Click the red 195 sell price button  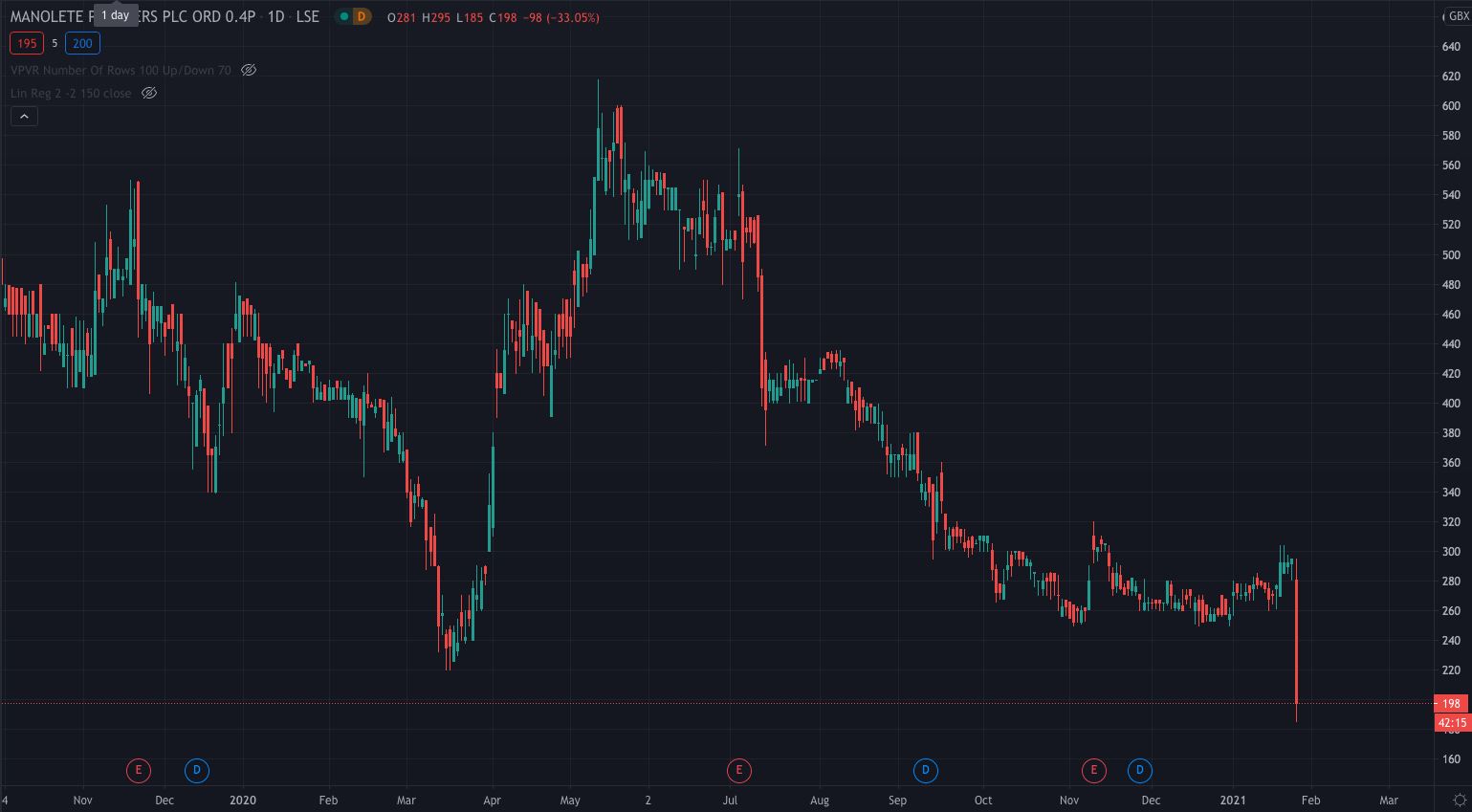(x=27, y=43)
